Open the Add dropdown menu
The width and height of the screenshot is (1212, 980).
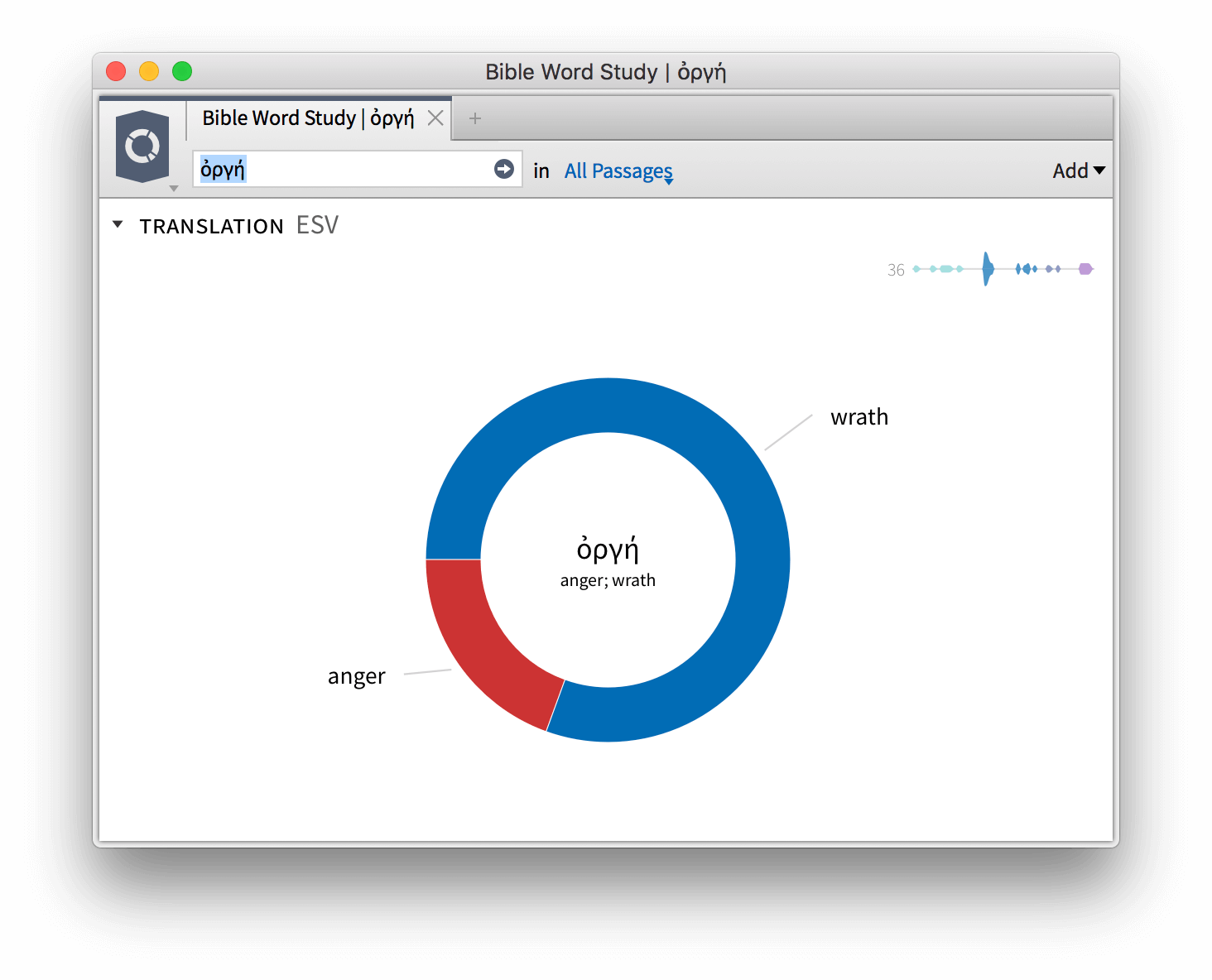[1078, 171]
